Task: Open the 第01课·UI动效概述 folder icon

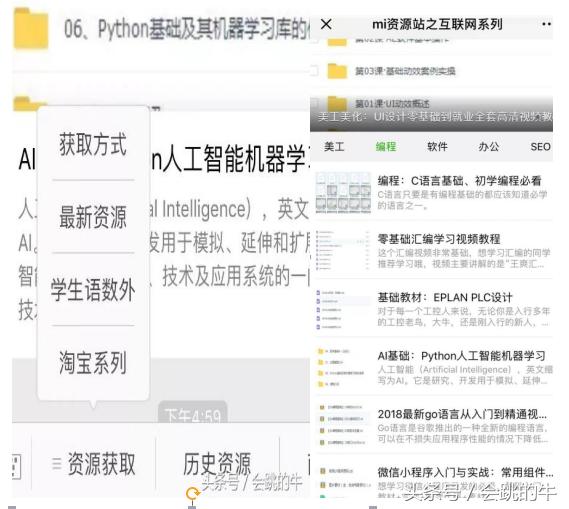Action: [337, 104]
